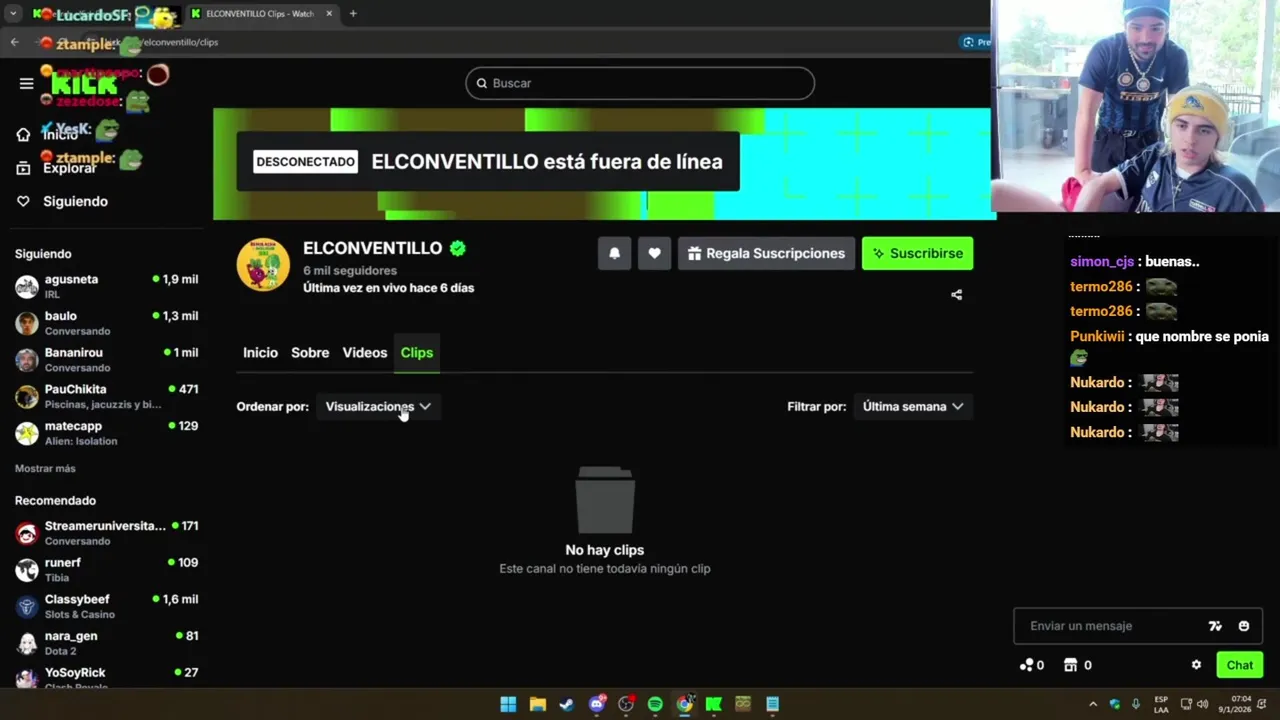Viewport: 1280px width, 720px height.
Task: Open File Explorer from taskbar
Action: [537, 704]
